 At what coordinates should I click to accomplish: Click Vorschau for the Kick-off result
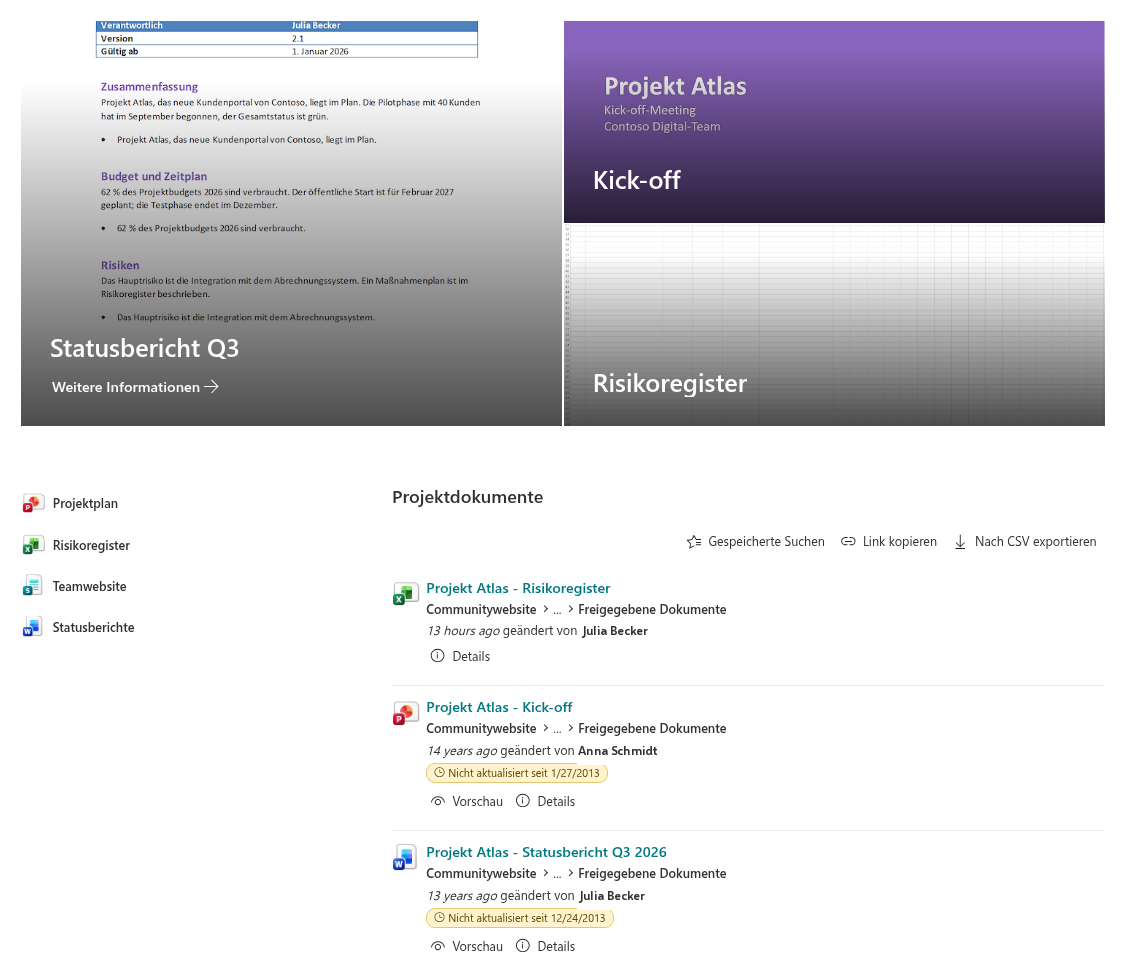467,801
